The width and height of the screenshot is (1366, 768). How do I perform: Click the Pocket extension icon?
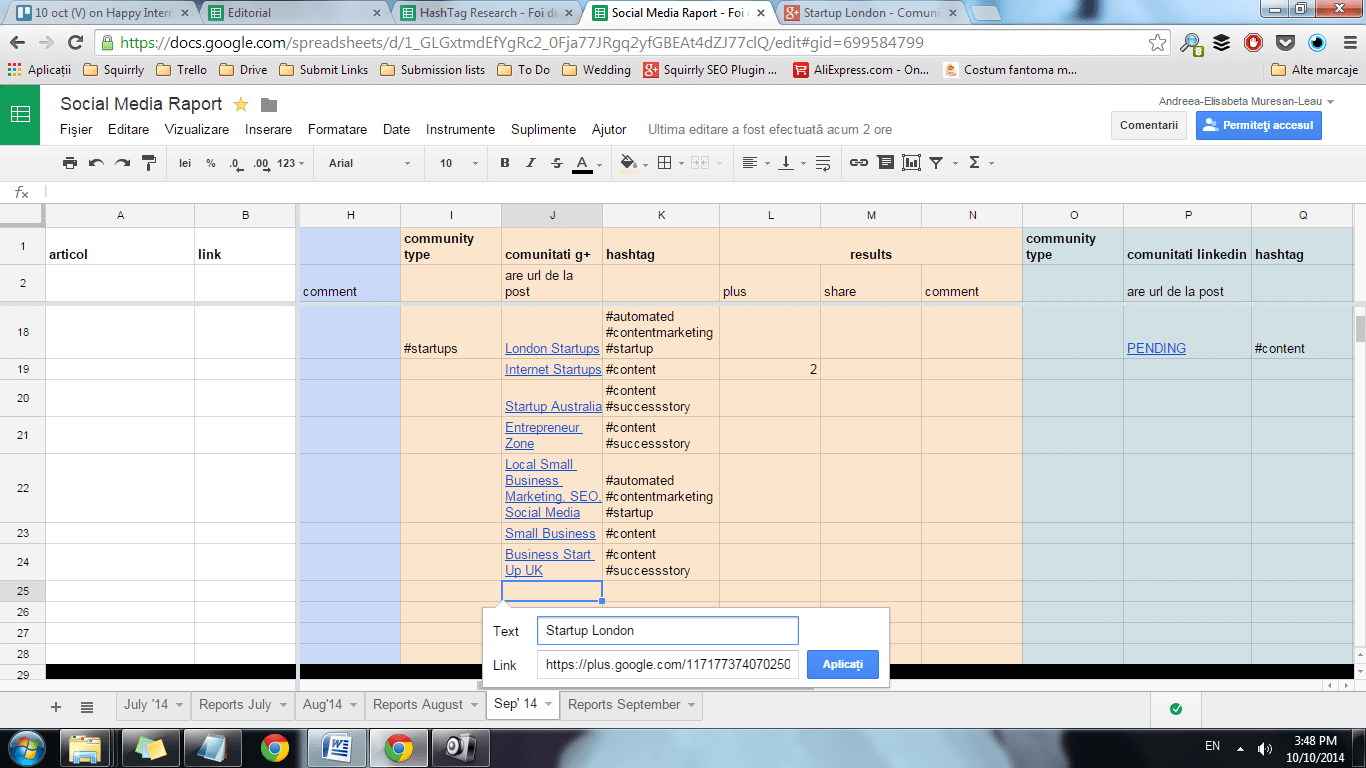[1285, 43]
